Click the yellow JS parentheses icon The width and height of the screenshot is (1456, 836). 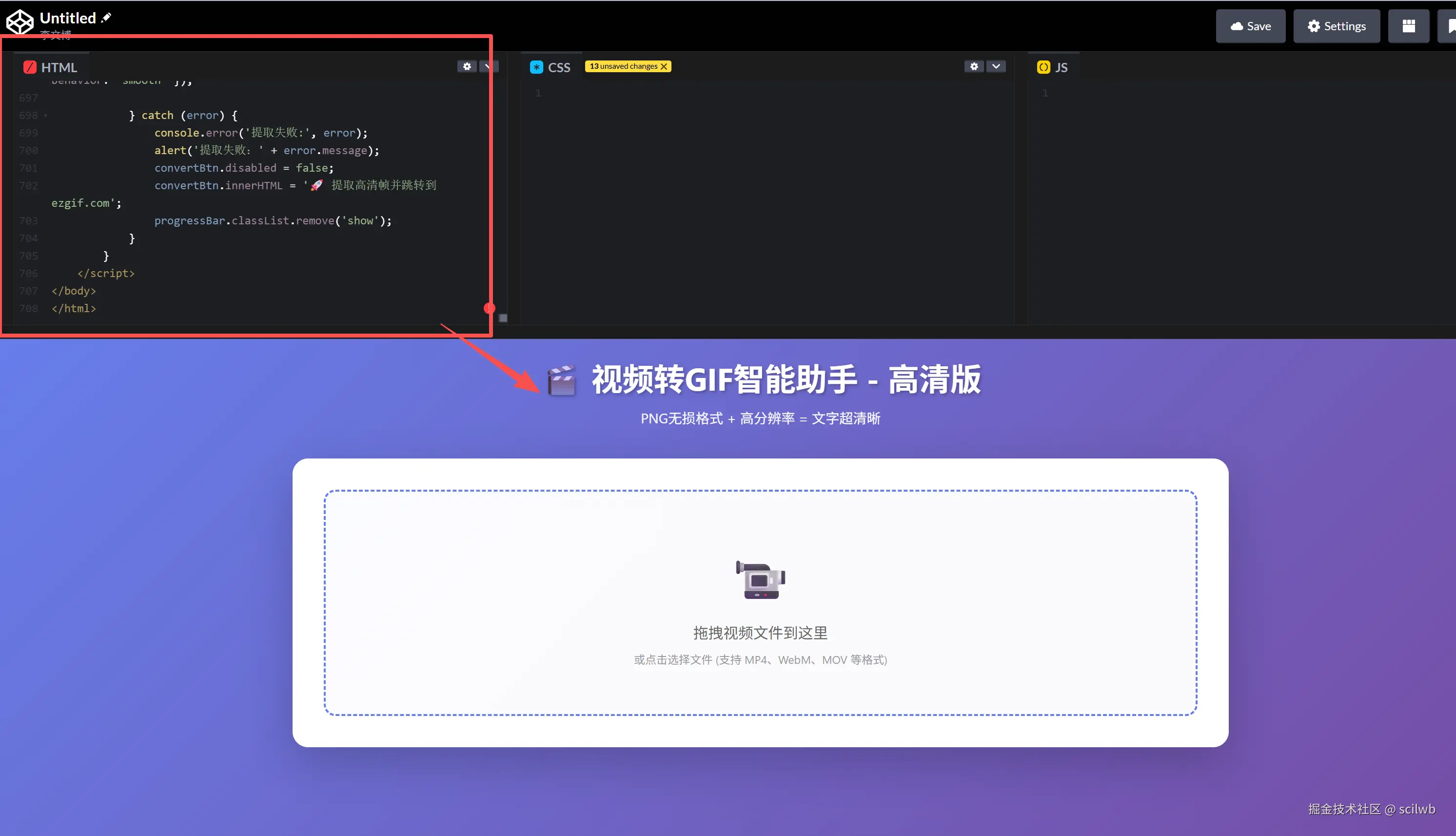(x=1043, y=67)
